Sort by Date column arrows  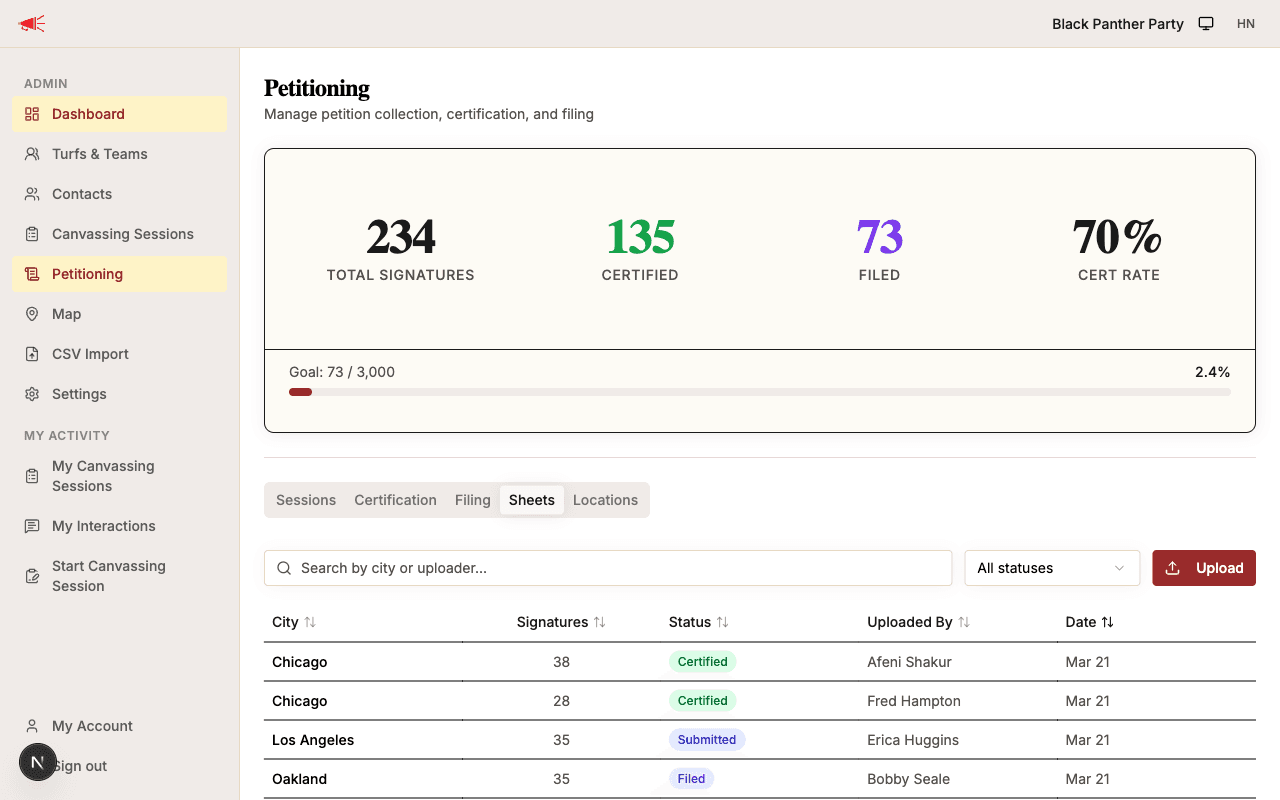1107,622
